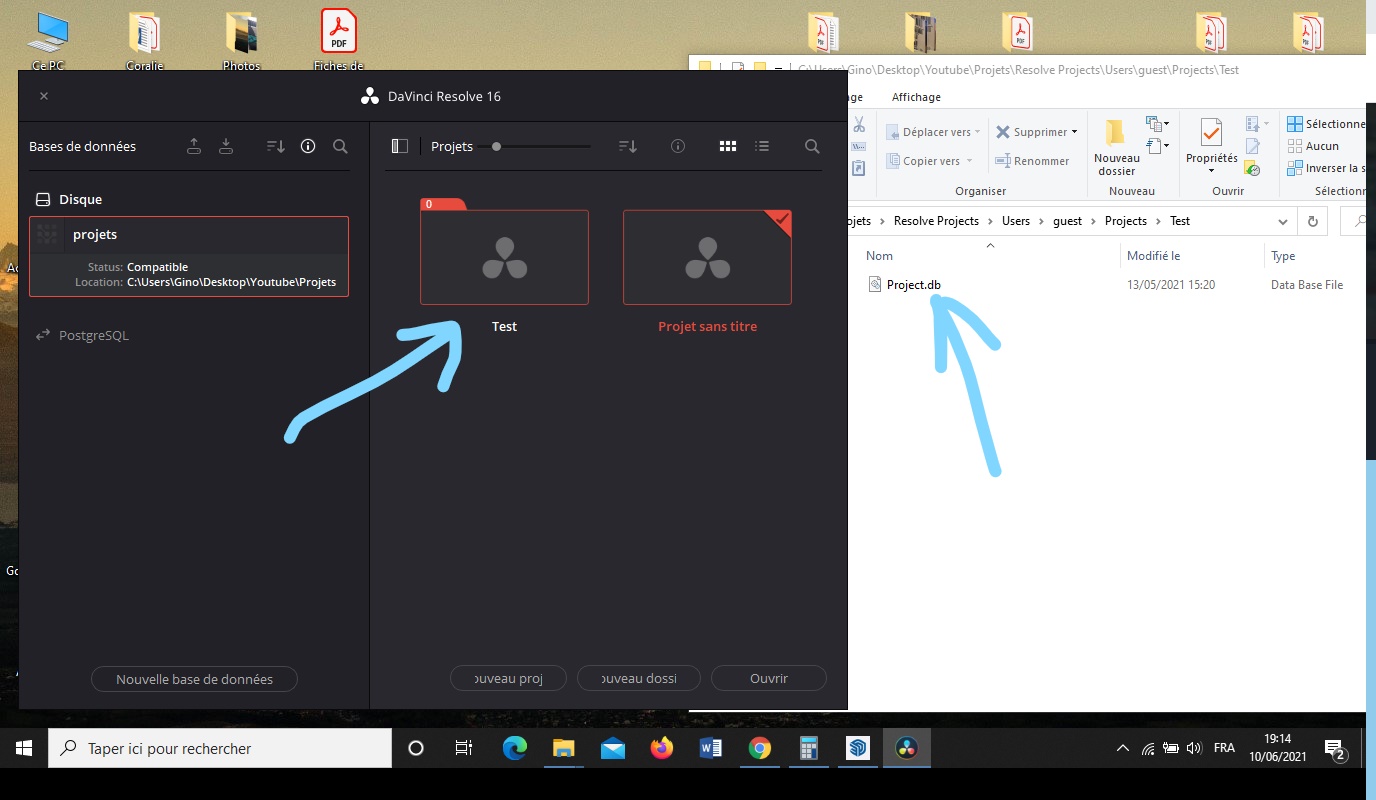Click the Windows Start button

[24, 748]
